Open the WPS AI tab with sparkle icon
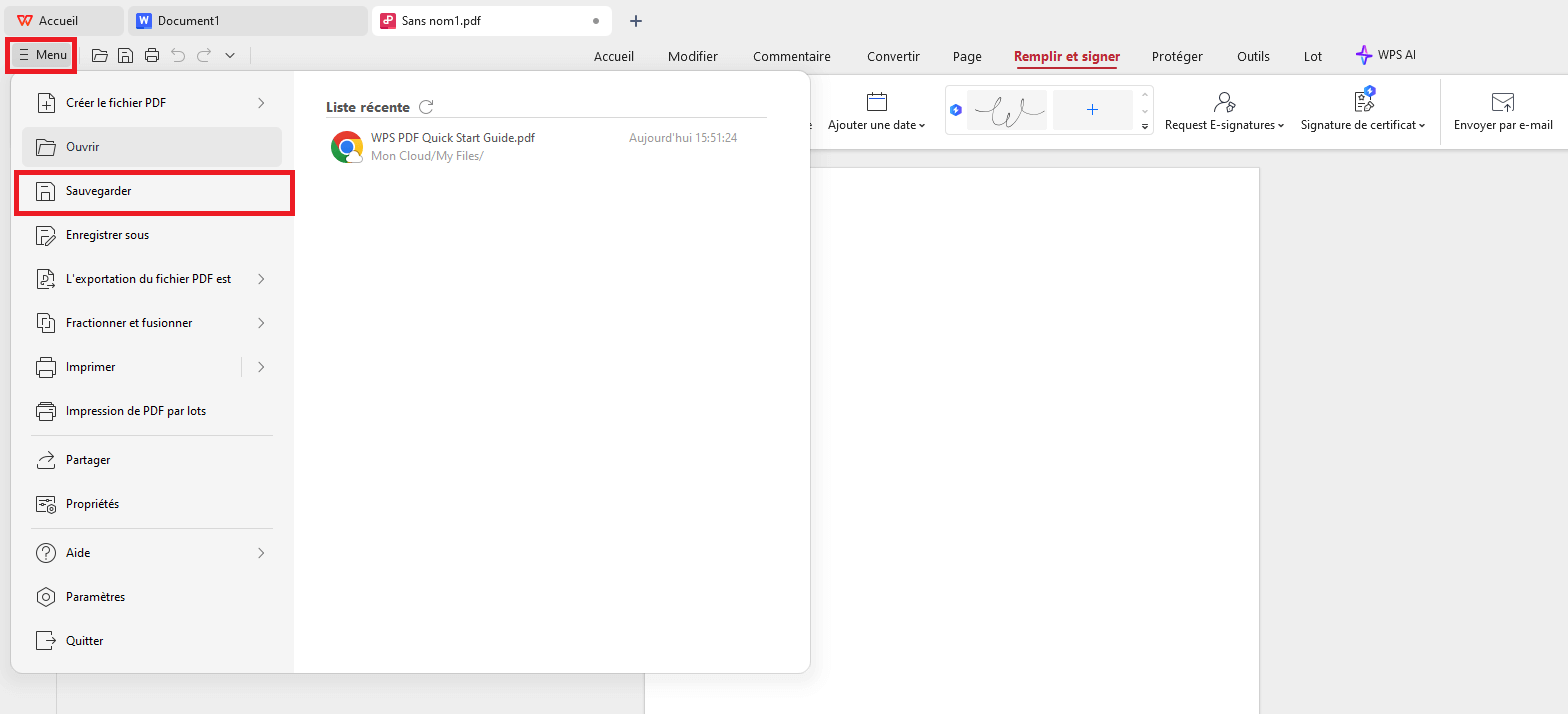Image resolution: width=1568 pixels, height=714 pixels. click(1386, 56)
